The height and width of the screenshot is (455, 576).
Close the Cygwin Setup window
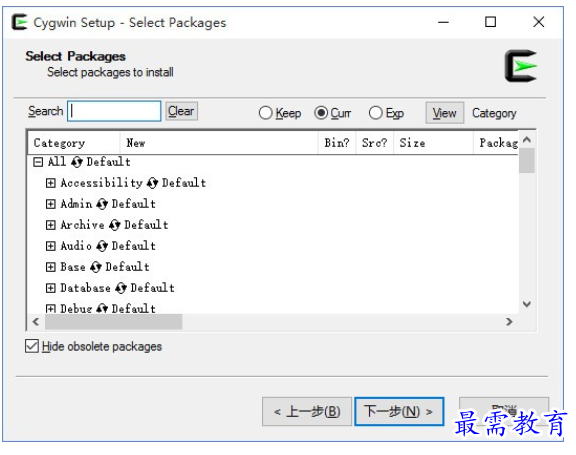click(x=539, y=22)
